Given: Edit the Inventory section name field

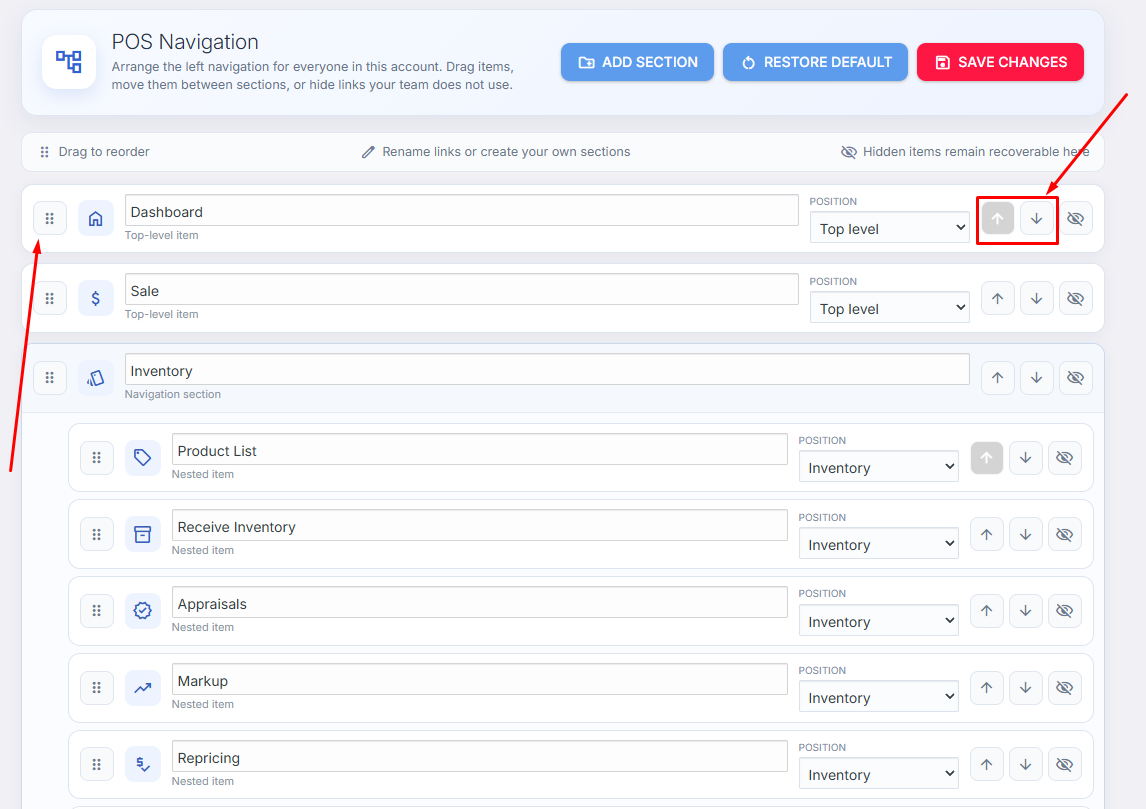Looking at the screenshot, I should coord(547,370).
